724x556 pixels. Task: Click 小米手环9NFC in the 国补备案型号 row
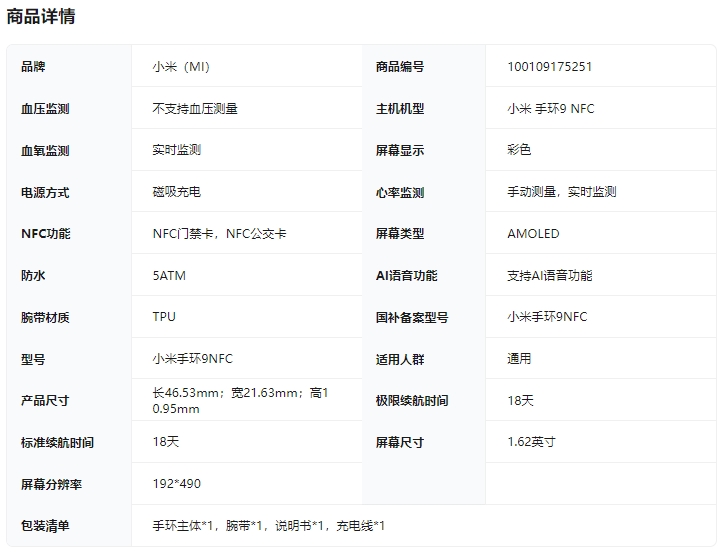point(547,317)
